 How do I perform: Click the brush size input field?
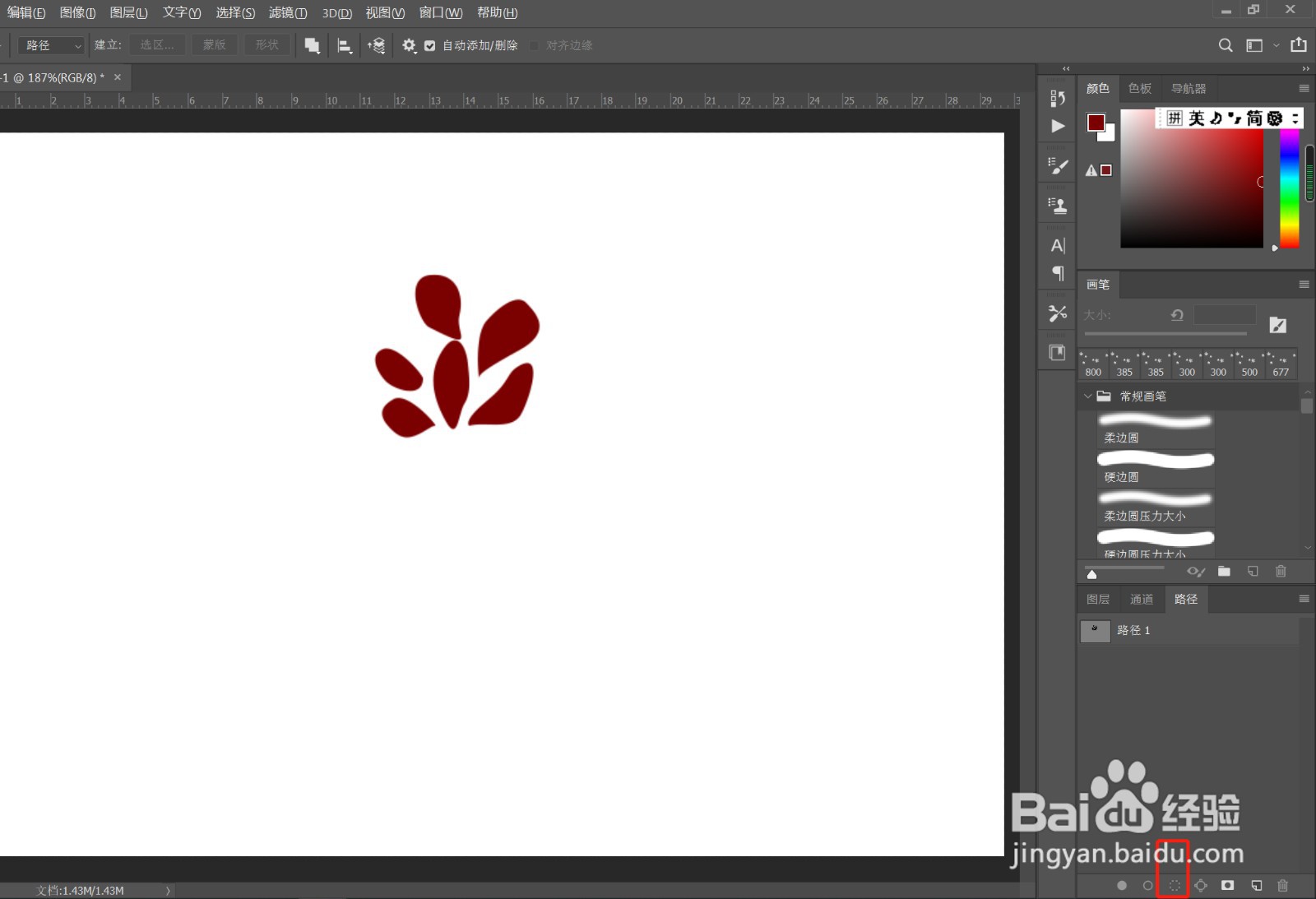click(1225, 315)
